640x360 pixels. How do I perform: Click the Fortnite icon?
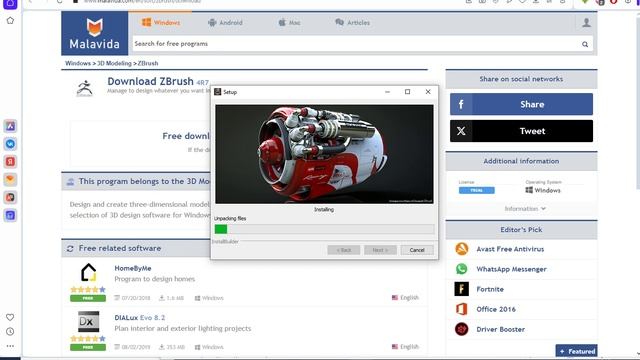click(462, 289)
